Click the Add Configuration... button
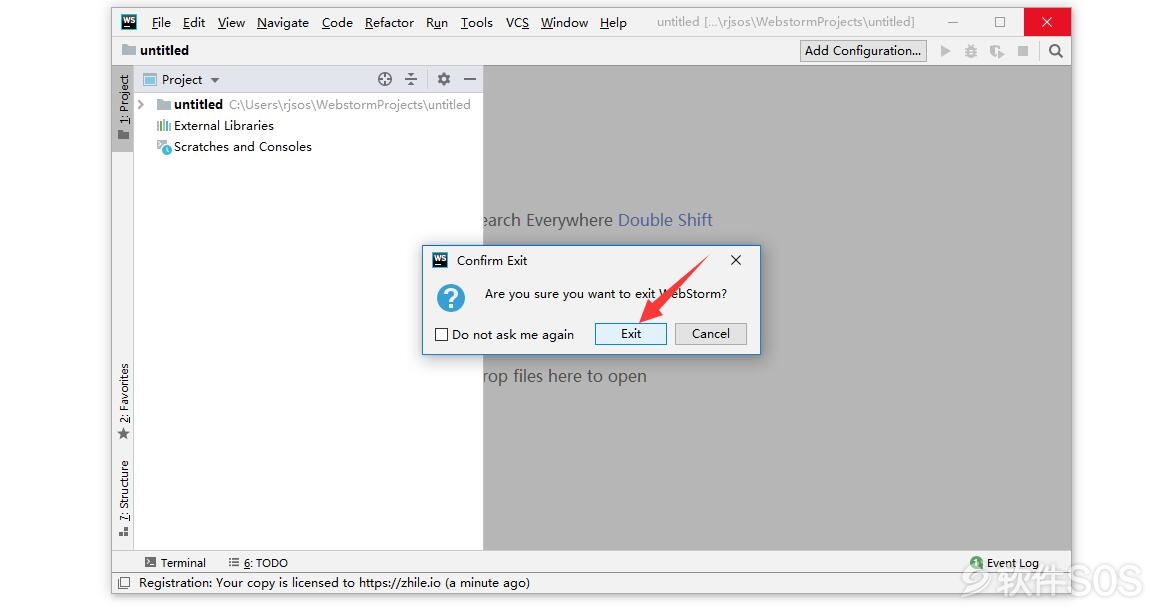The height and width of the screenshot is (609, 1159). (x=863, y=51)
